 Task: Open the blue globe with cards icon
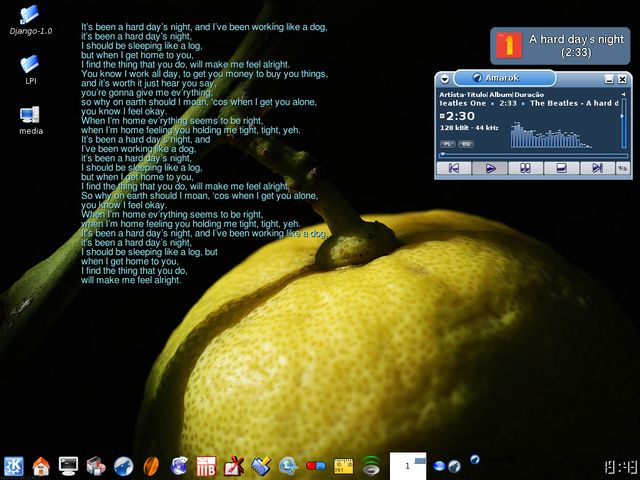[179, 466]
